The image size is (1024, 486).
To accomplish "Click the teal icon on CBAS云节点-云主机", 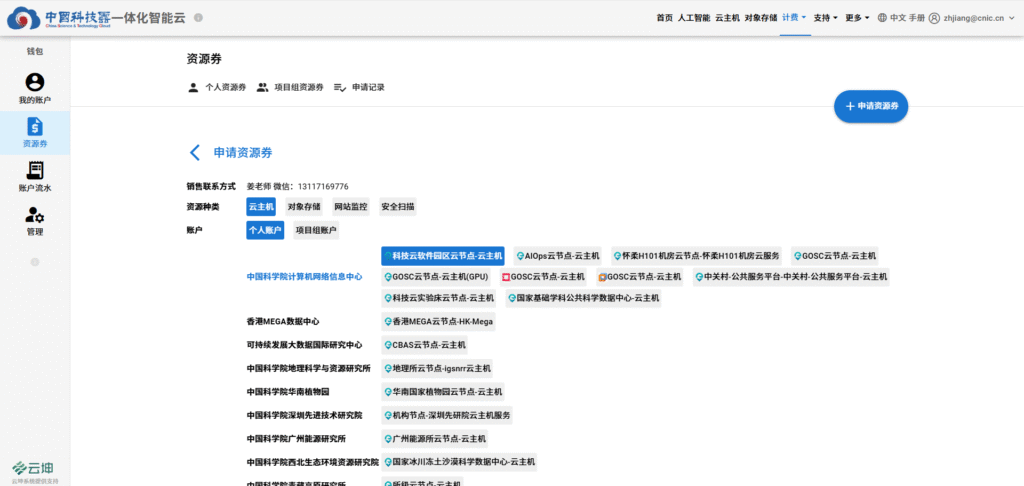I will tap(388, 345).
